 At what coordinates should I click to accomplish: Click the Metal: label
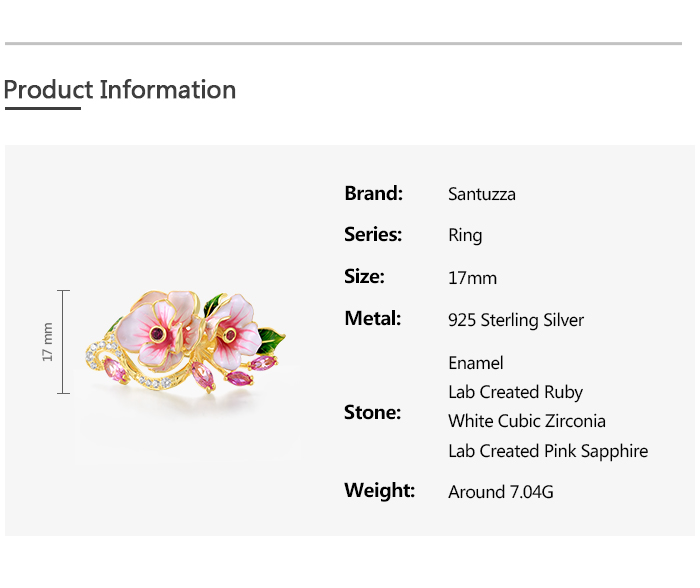[x=372, y=319]
